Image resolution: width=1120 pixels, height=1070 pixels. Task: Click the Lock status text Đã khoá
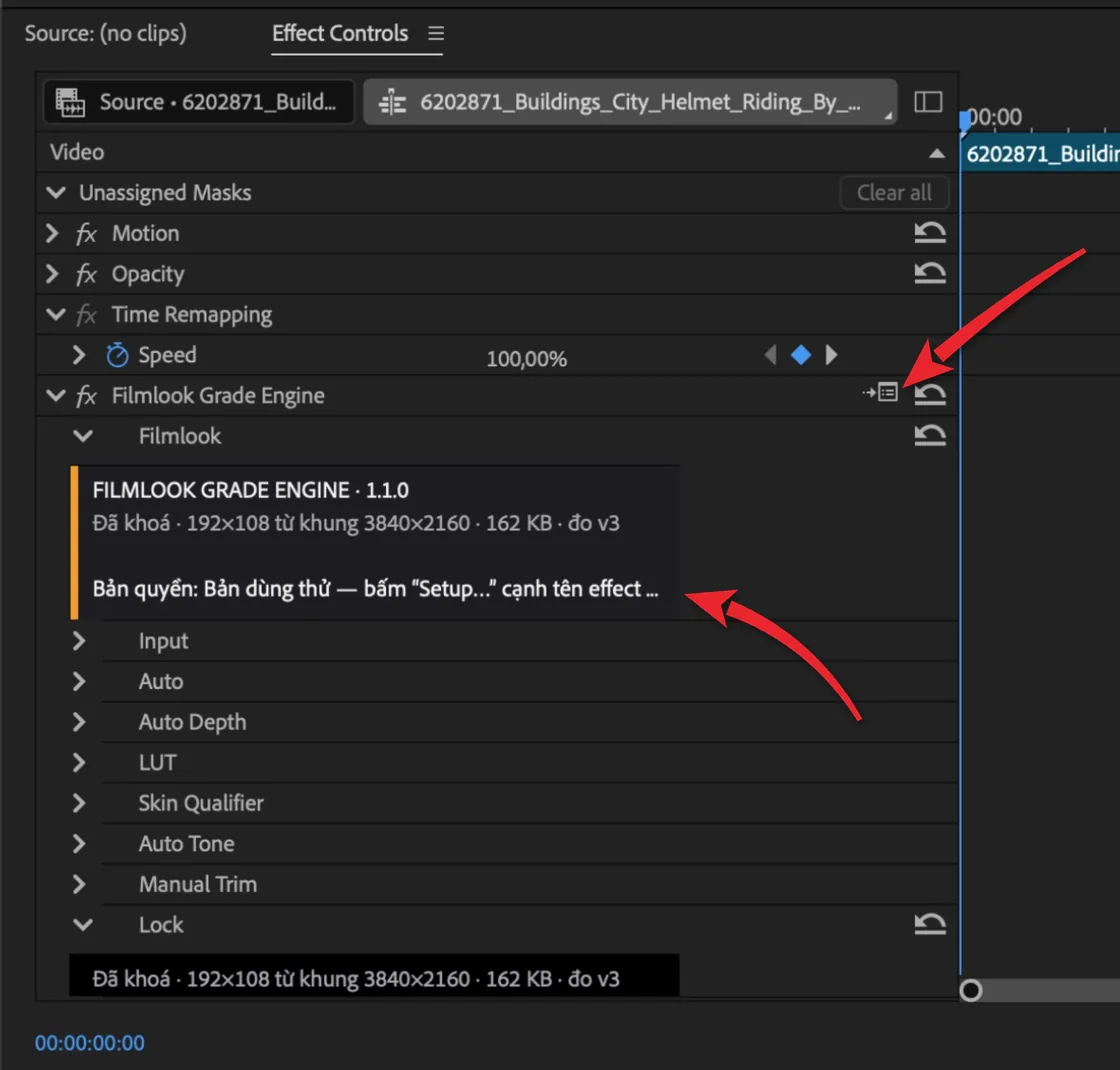(x=356, y=979)
